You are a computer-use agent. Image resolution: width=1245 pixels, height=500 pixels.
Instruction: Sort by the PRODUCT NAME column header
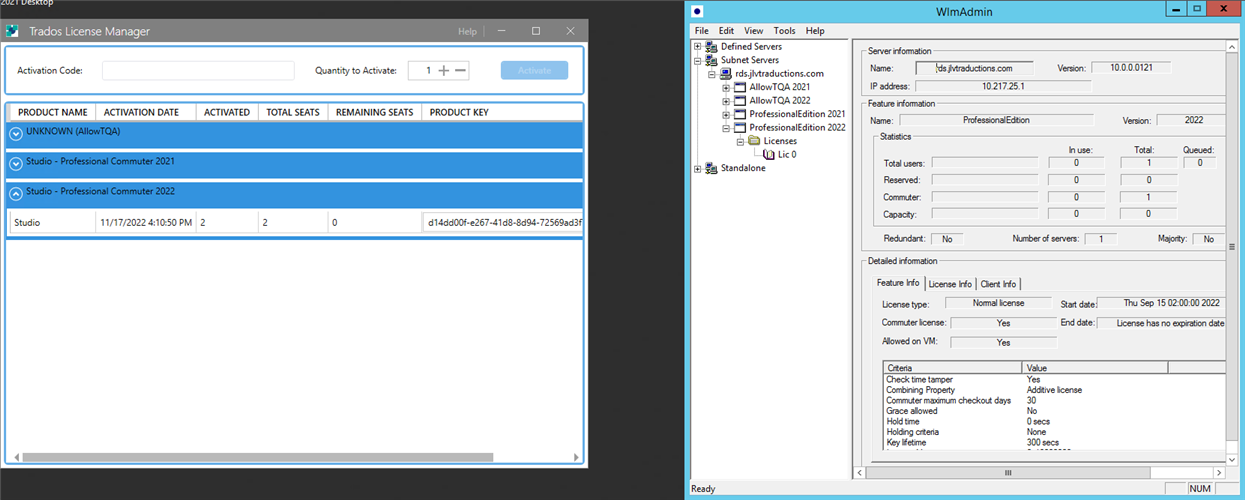(x=53, y=112)
